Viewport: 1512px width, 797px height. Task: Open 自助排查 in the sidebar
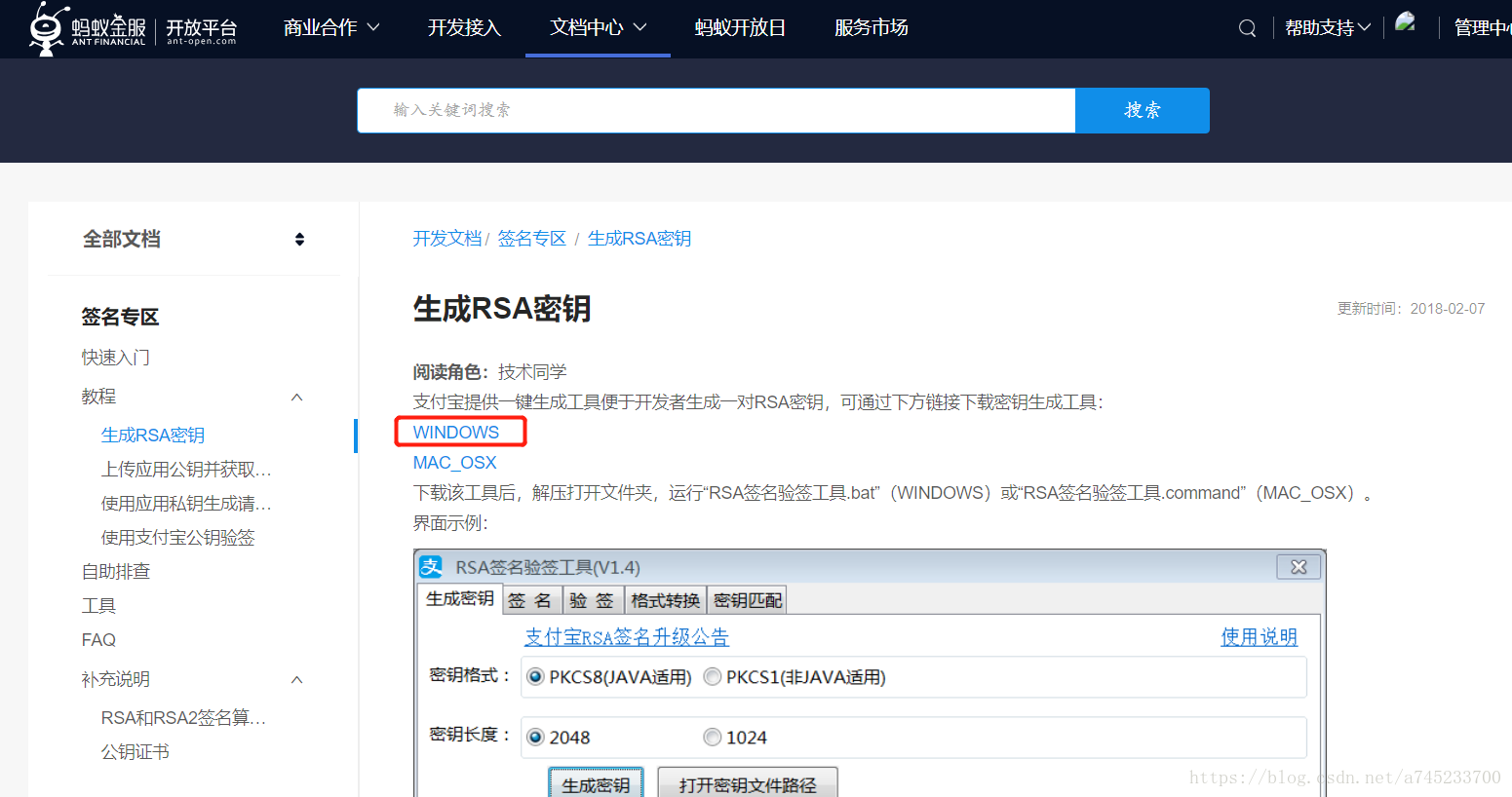pyautogui.click(x=116, y=572)
